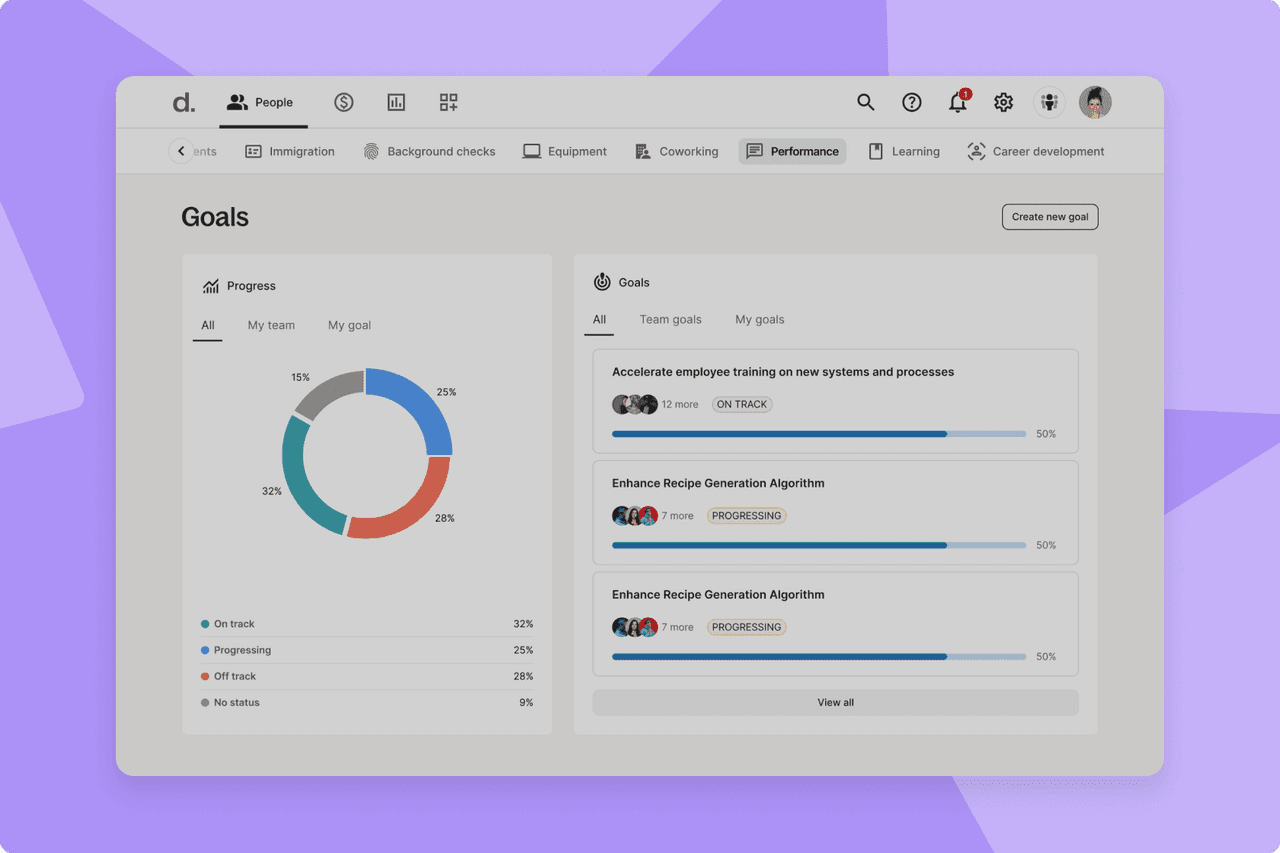This screenshot has width=1280, height=853.
Task: Expand the left chevron to show previous tabs
Action: click(181, 151)
